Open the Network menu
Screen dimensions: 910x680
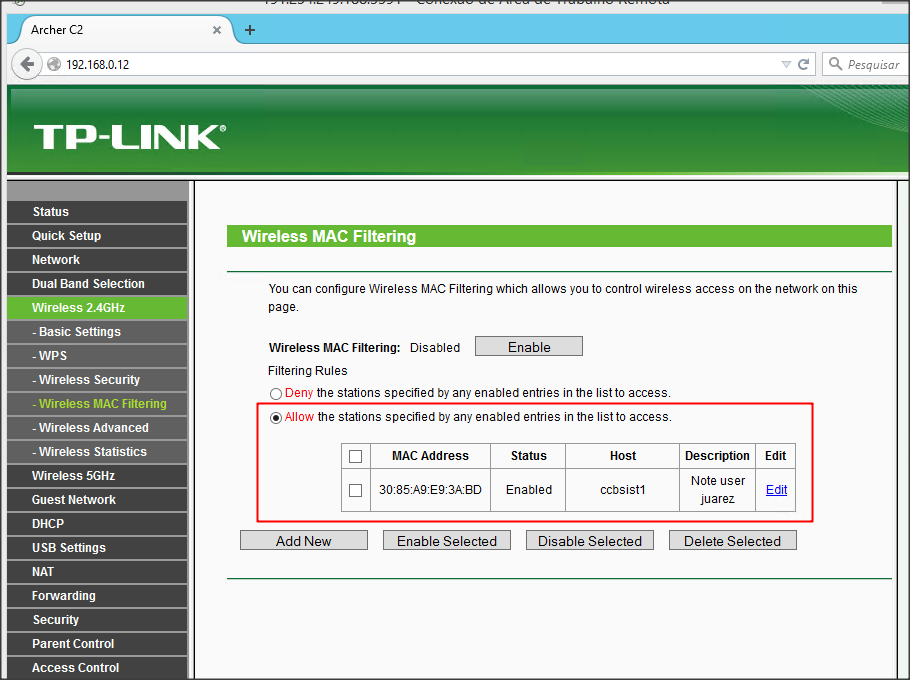point(98,260)
